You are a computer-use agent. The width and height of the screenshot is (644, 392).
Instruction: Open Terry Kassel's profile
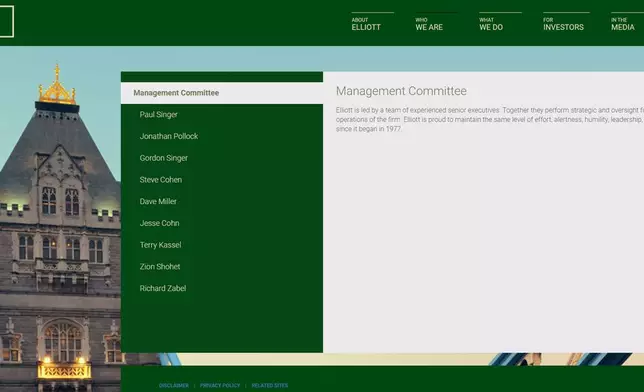click(160, 245)
